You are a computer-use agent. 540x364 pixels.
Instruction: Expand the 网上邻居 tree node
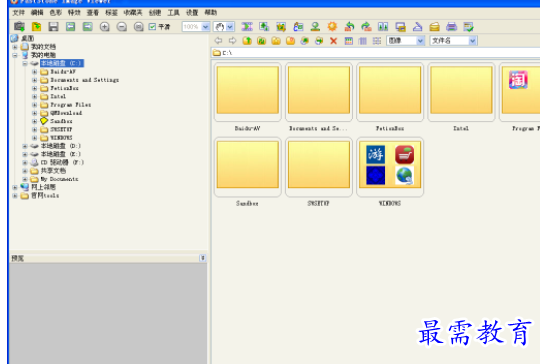click(15, 187)
